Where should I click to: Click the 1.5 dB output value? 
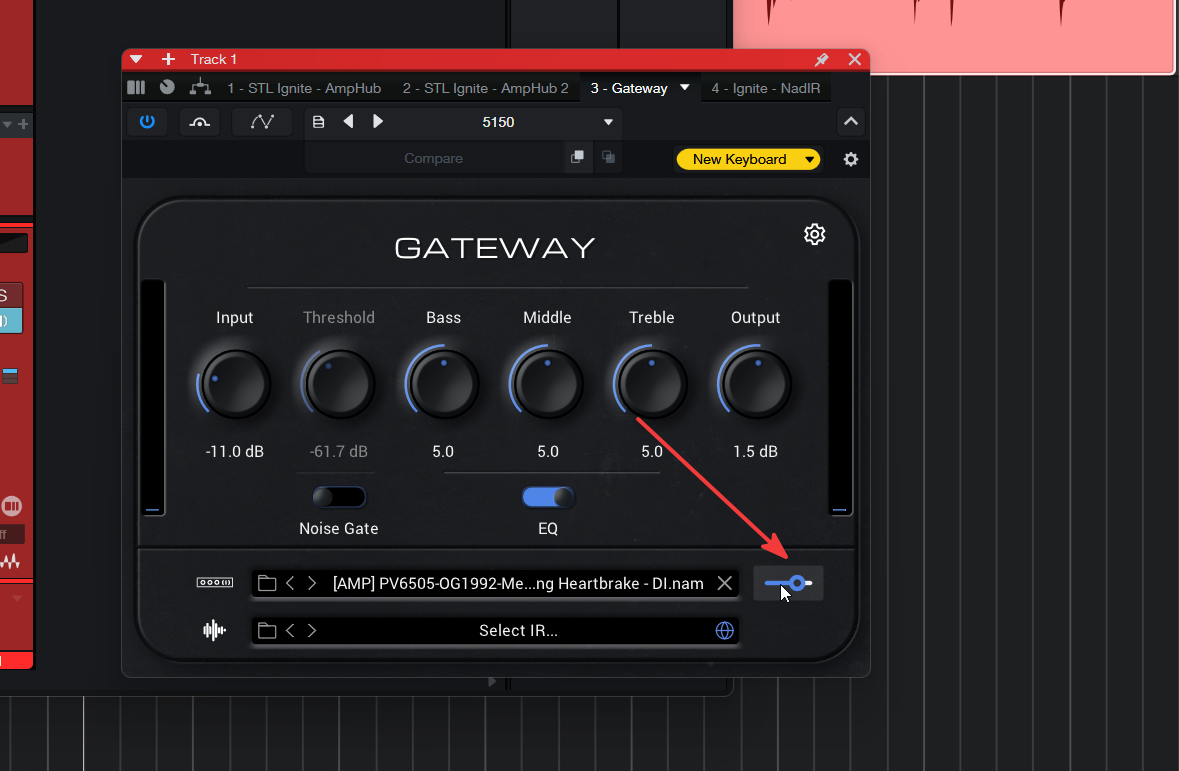(x=755, y=451)
